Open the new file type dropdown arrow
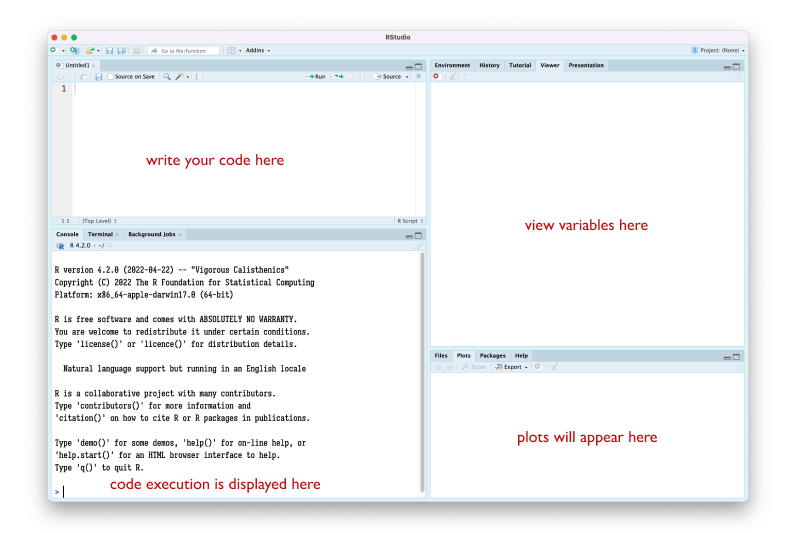The width and height of the screenshot is (796, 533). point(63,51)
